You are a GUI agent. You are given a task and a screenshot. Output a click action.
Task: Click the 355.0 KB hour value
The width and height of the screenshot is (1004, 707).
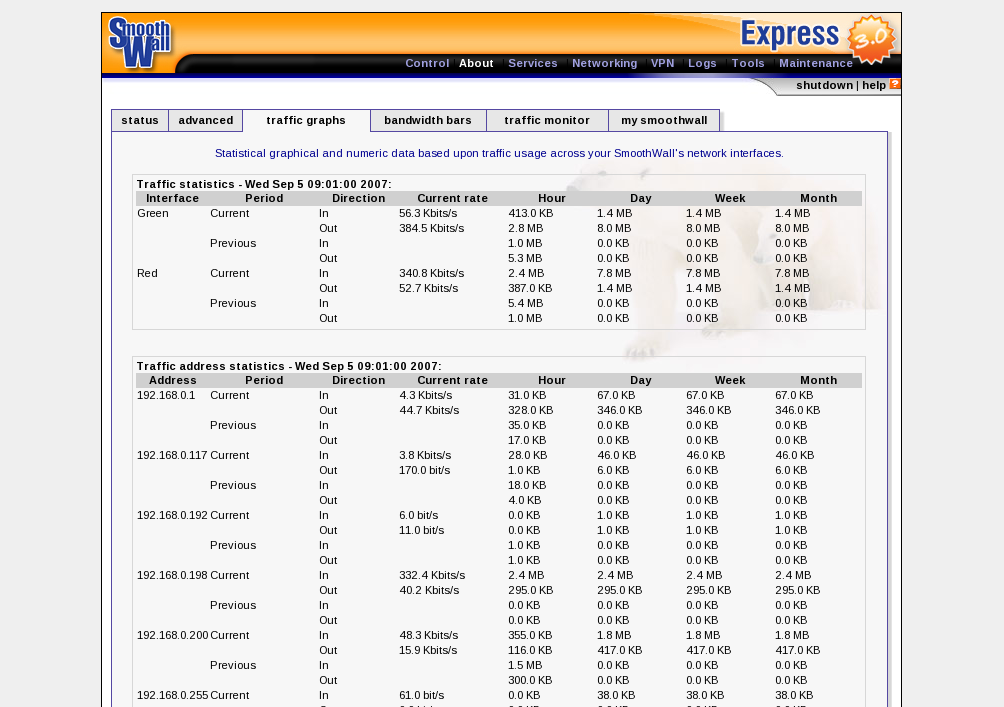[x=530, y=635]
